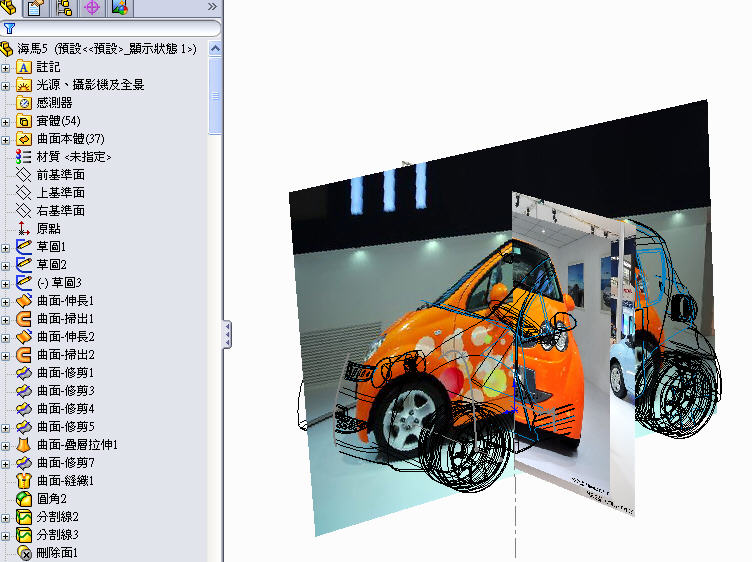Click the 曲面-縫織1 knit surface icon
The width and height of the screenshot is (752, 562).
tap(24, 480)
